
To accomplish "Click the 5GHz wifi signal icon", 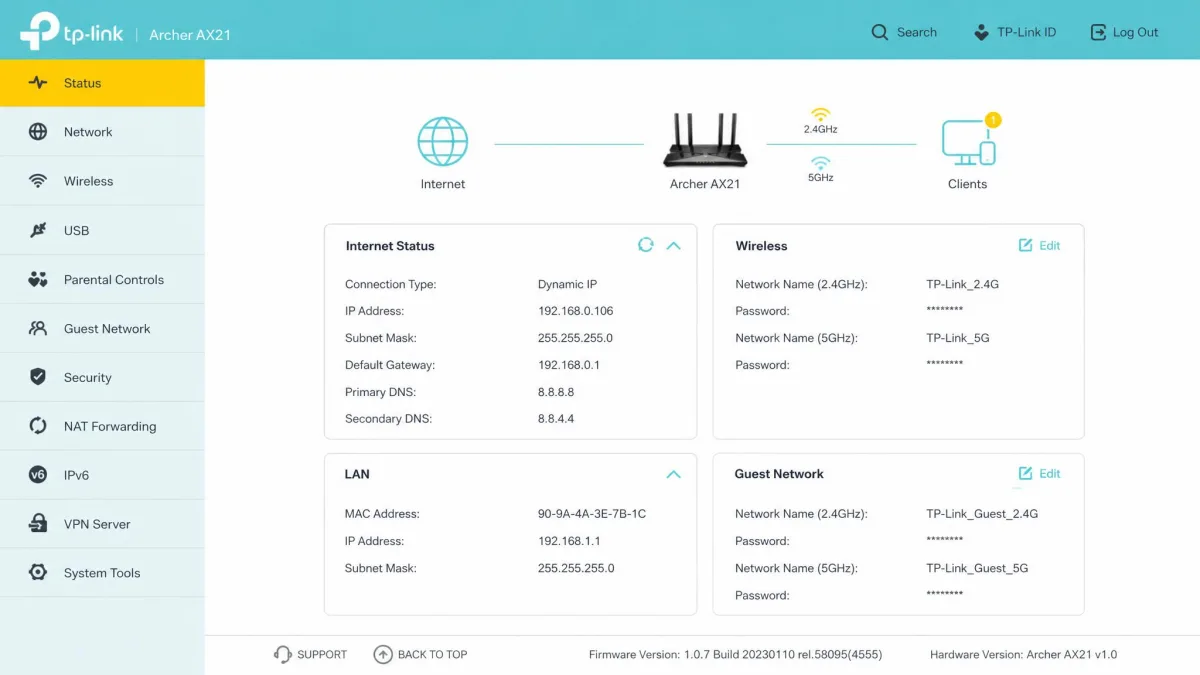I will (x=821, y=163).
